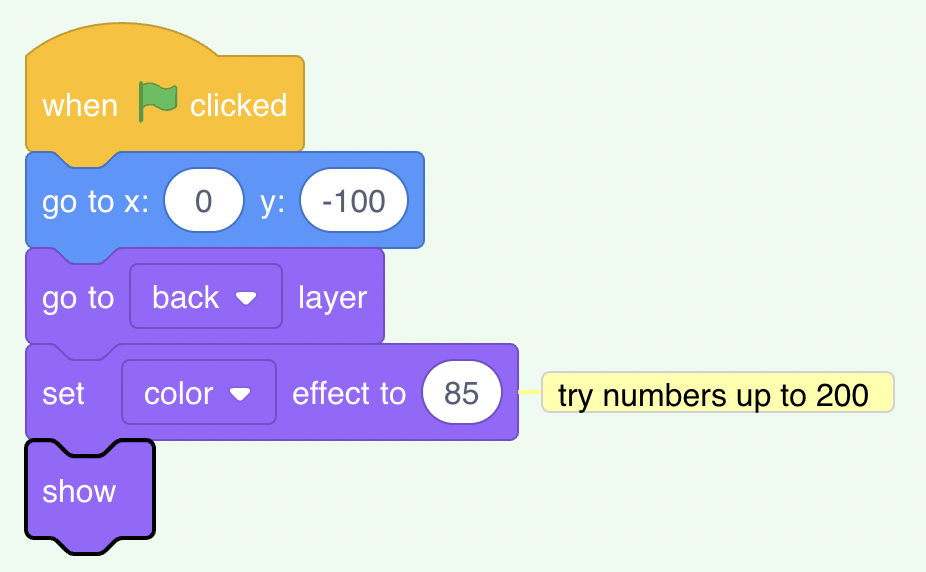Image resolution: width=926 pixels, height=572 pixels.
Task: Click the 'go to' label on layer block
Action: tap(78, 299)
